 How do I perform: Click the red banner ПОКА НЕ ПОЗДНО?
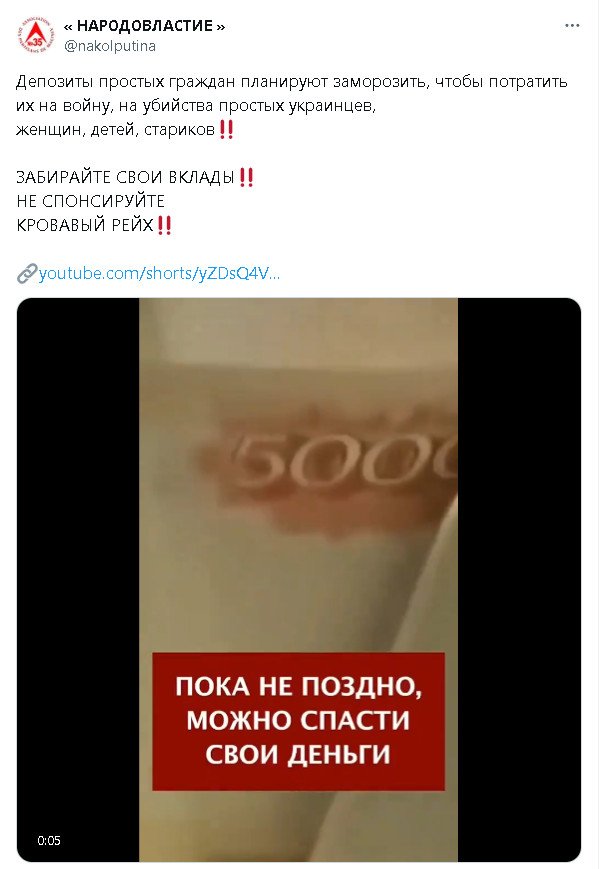click(299, 721)
